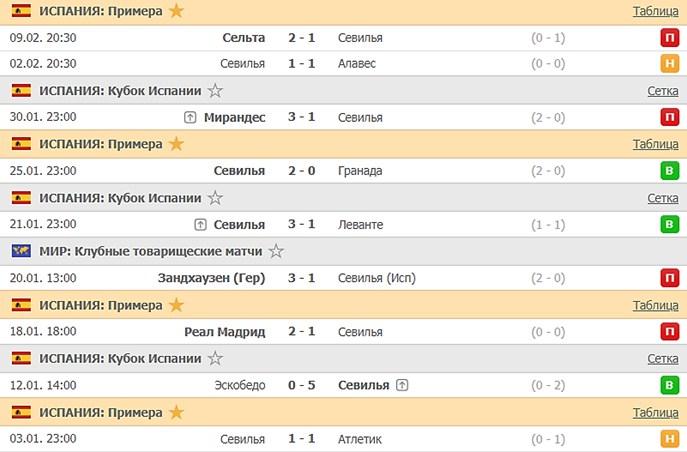Click the red П badge for Сельта–Севилья
The image size is (687, 452).
click(x=668, y=37)
